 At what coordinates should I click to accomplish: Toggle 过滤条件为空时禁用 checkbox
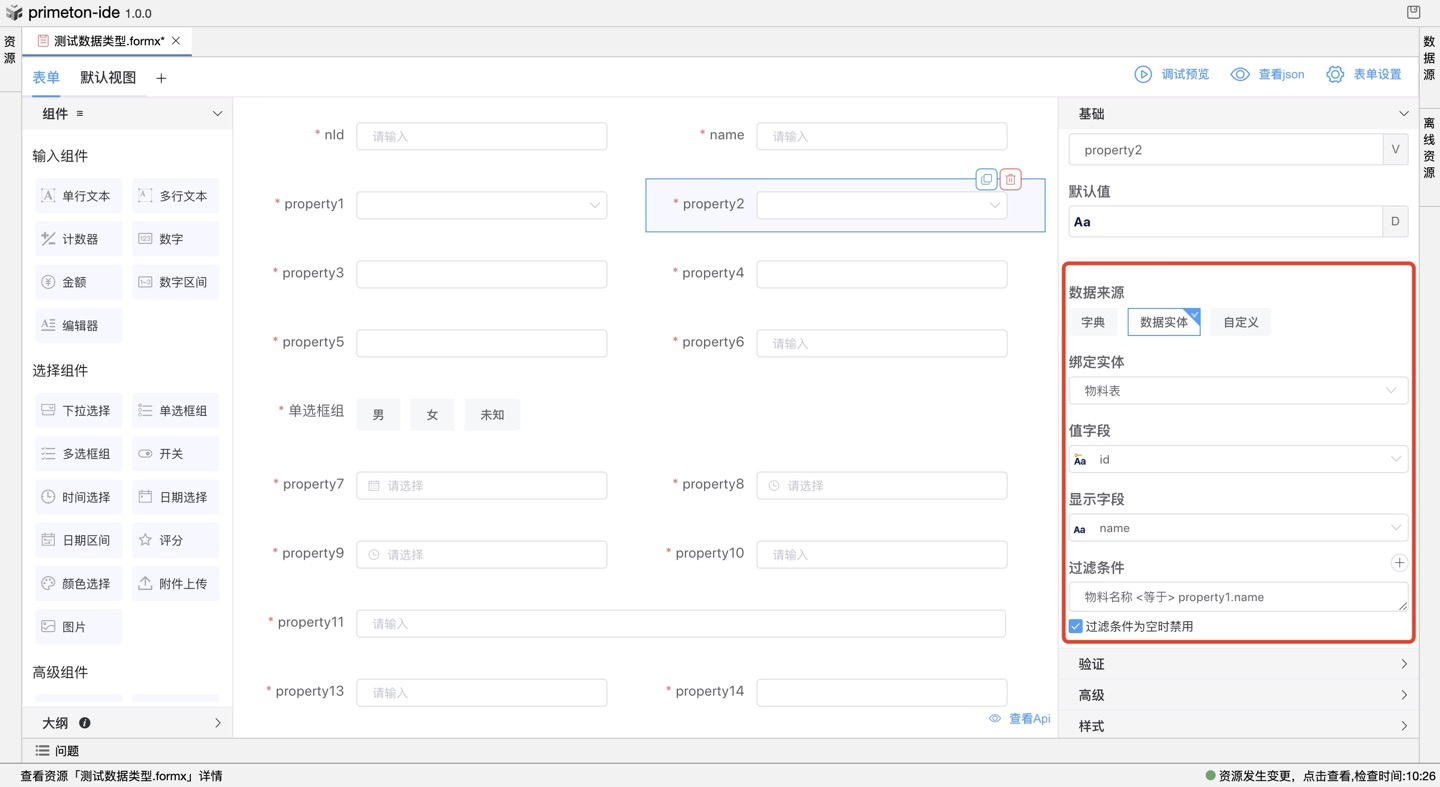[x=1076, y=626]
